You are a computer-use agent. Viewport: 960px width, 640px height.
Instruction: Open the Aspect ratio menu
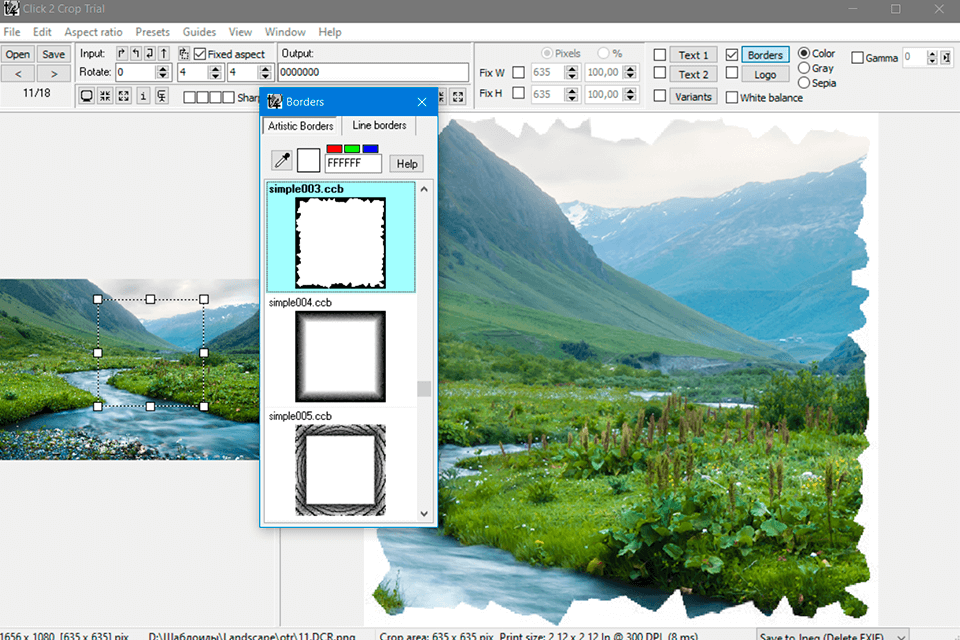tap(93, 32)
